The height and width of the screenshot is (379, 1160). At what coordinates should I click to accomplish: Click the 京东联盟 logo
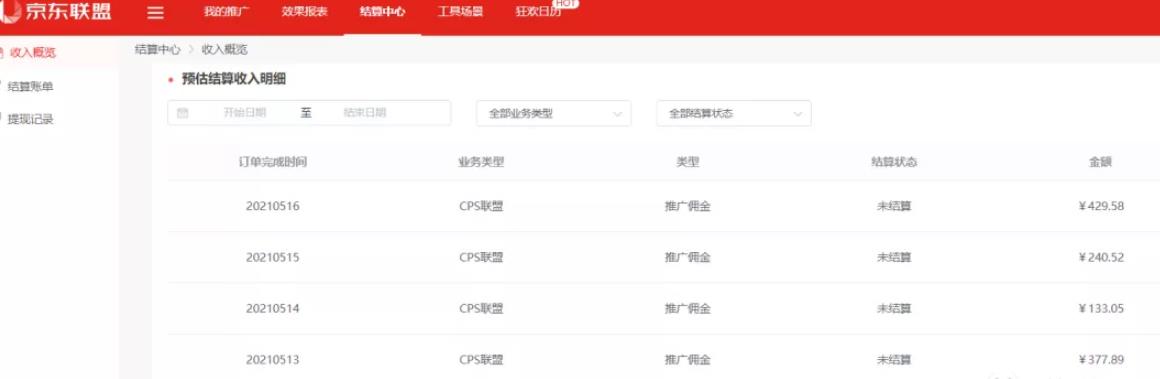pos(56,12)
